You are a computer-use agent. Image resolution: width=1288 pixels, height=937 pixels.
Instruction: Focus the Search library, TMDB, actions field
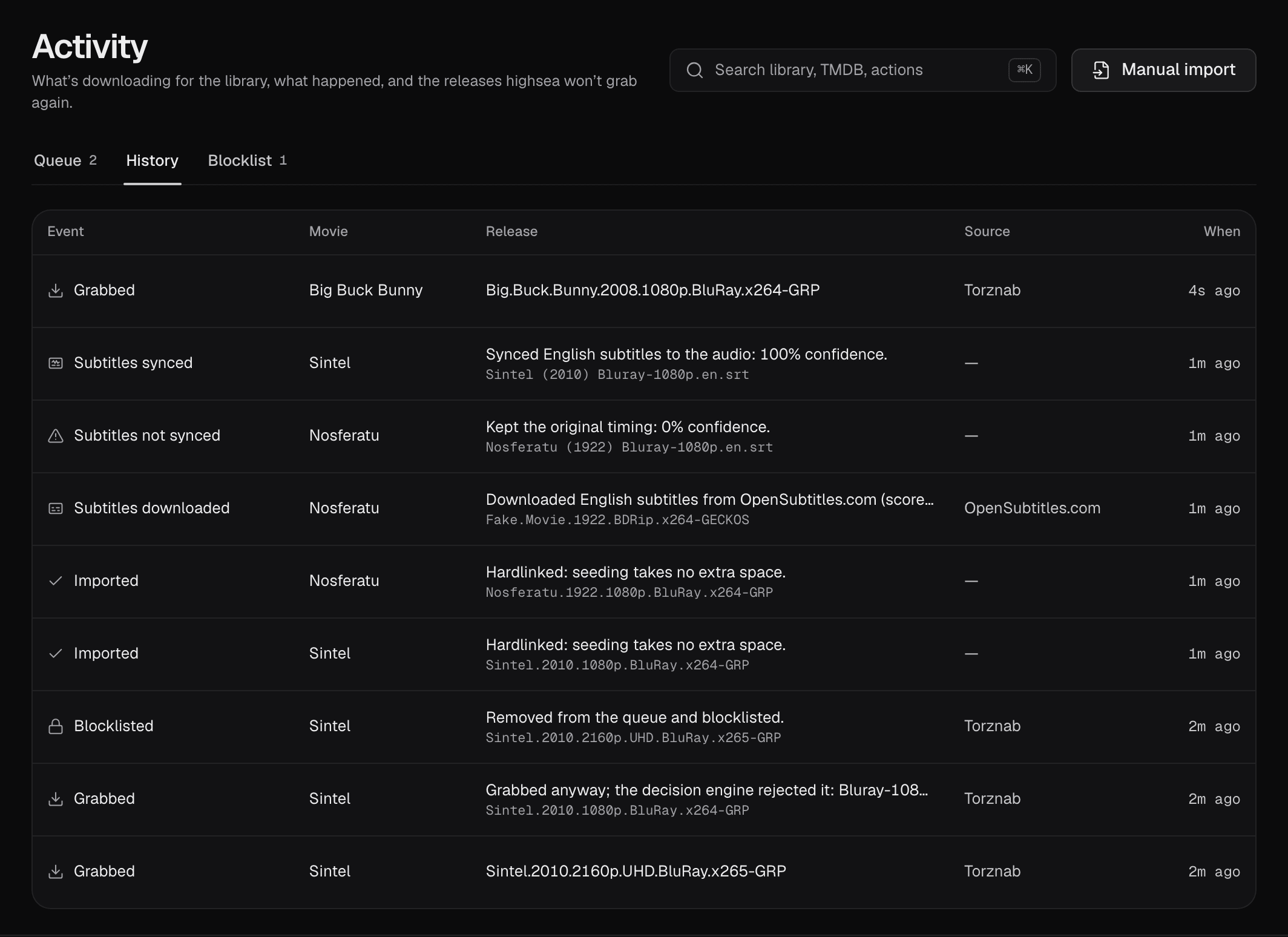coord(863,70)
